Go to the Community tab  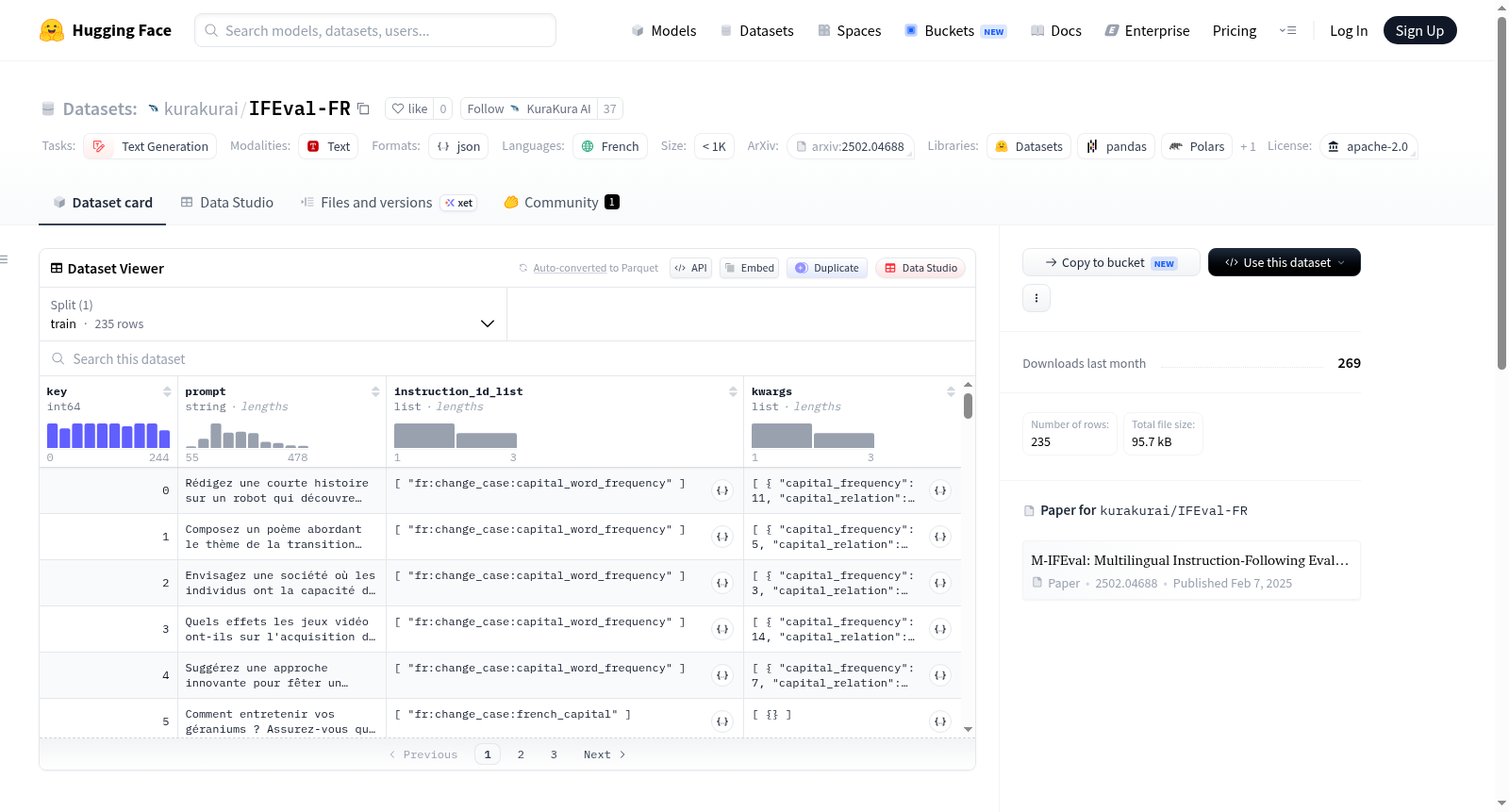click(x=561, y=203)
